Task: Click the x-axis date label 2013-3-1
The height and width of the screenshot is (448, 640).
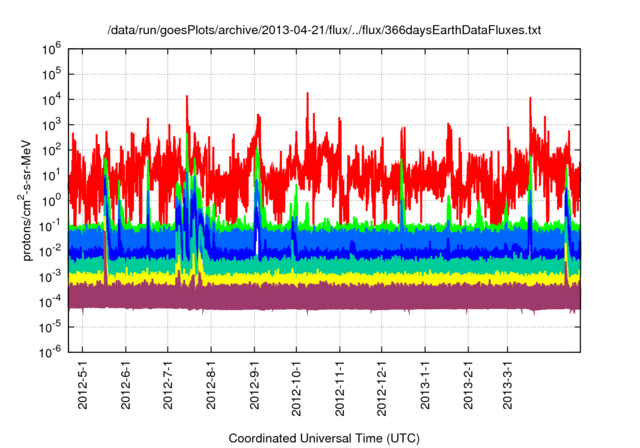Action: 508,385
